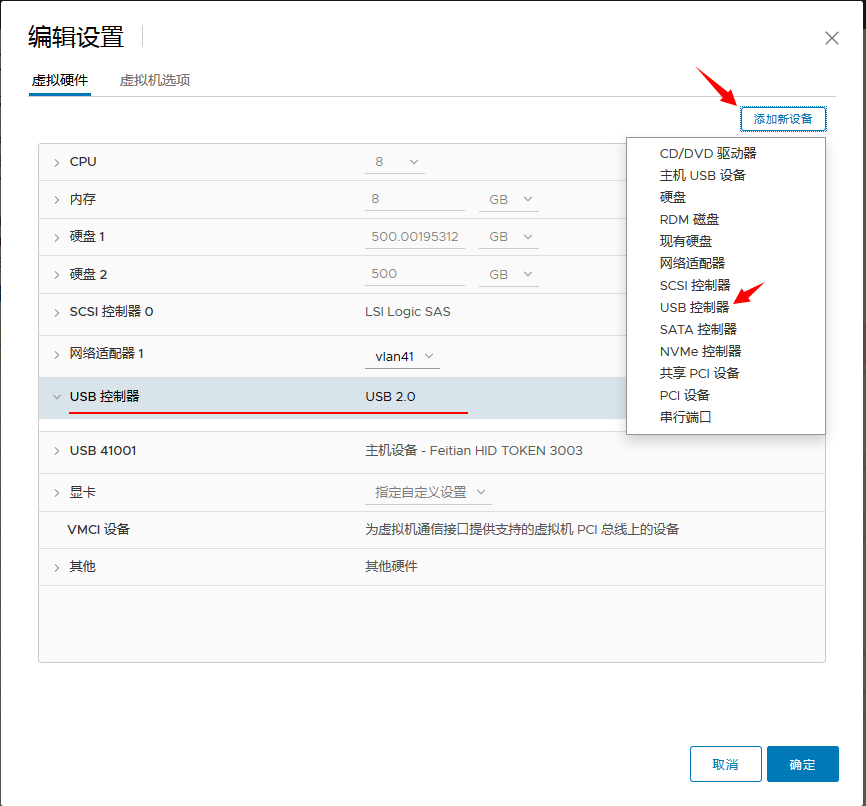Open the CPU count dropdown showing 8

(394, 161)
